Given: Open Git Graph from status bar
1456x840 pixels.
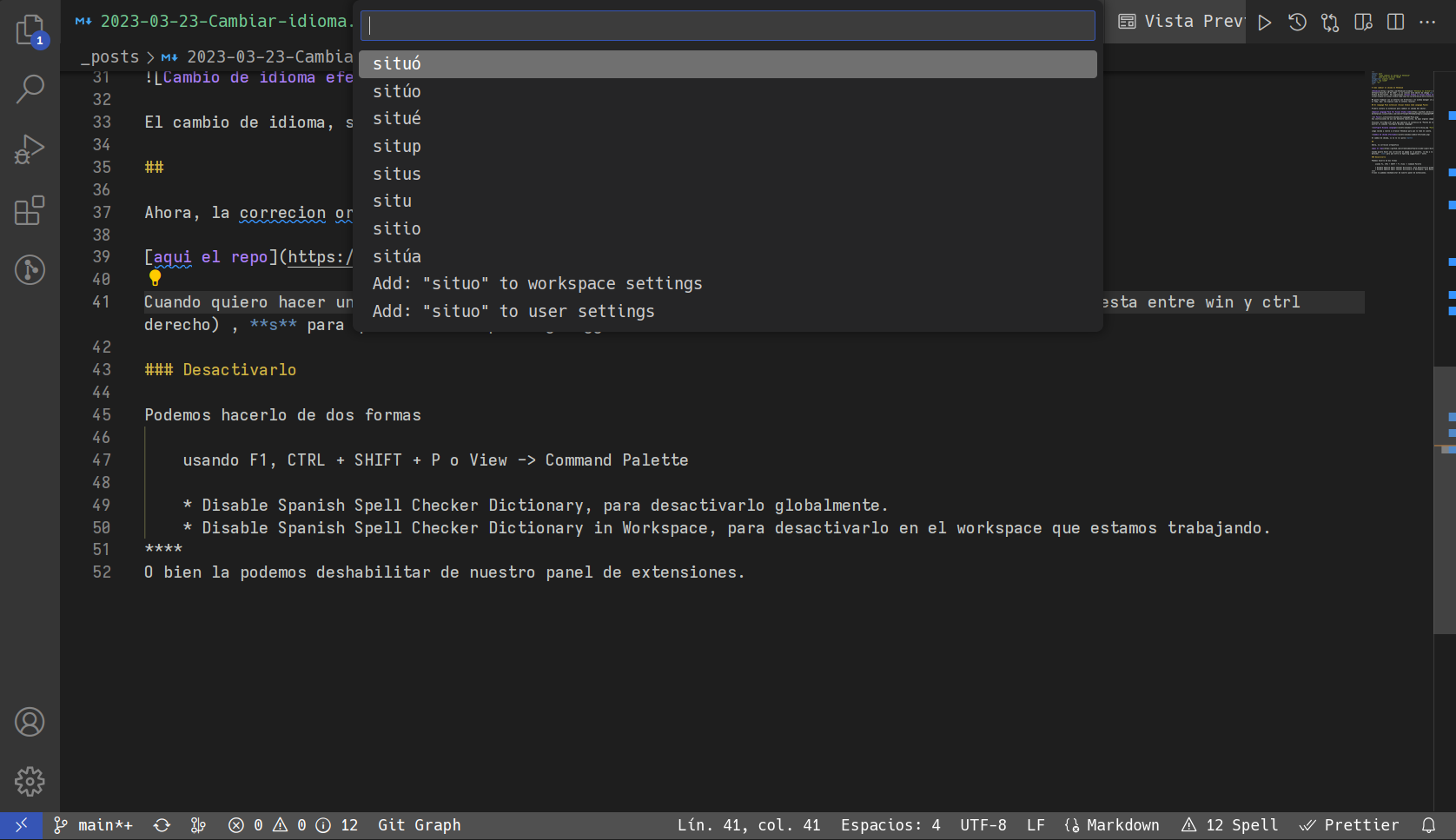Looking at the screenshot, I should 419,825.
